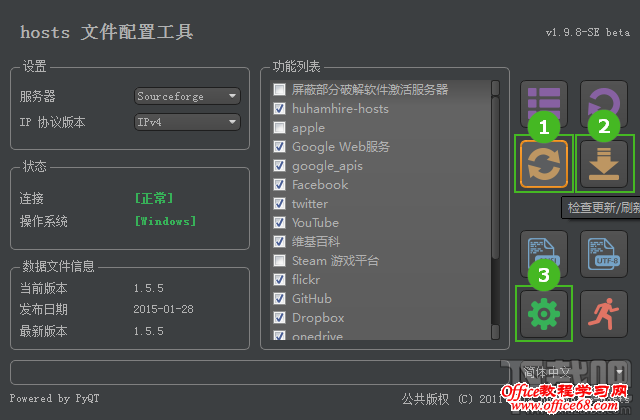Uncheck the YouTube checkbox

(x=280, y=222)
